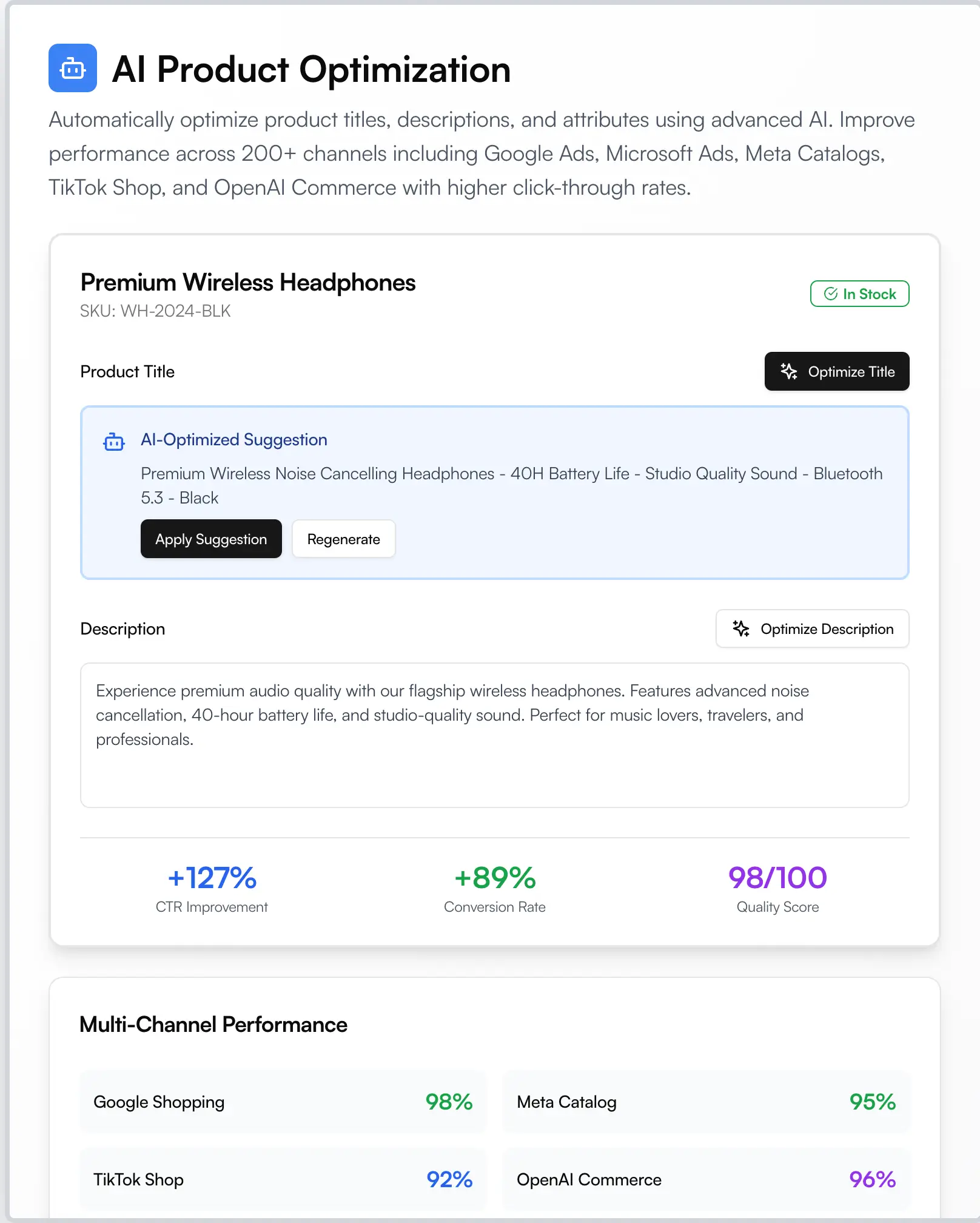
Task: Trigger Optimize Description for the product
Action: pyautogui.click(x=812, y=629)
